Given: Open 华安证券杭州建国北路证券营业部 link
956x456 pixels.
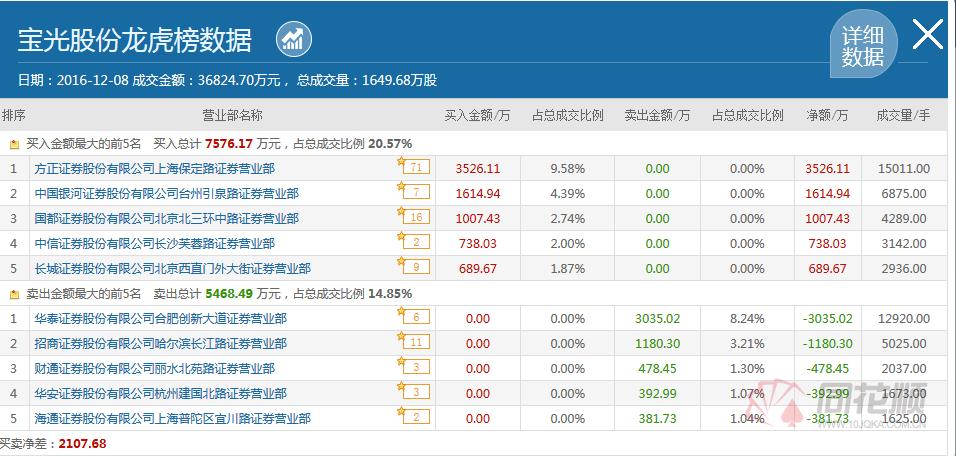Looking at the screenshot, I should point(161,393).
